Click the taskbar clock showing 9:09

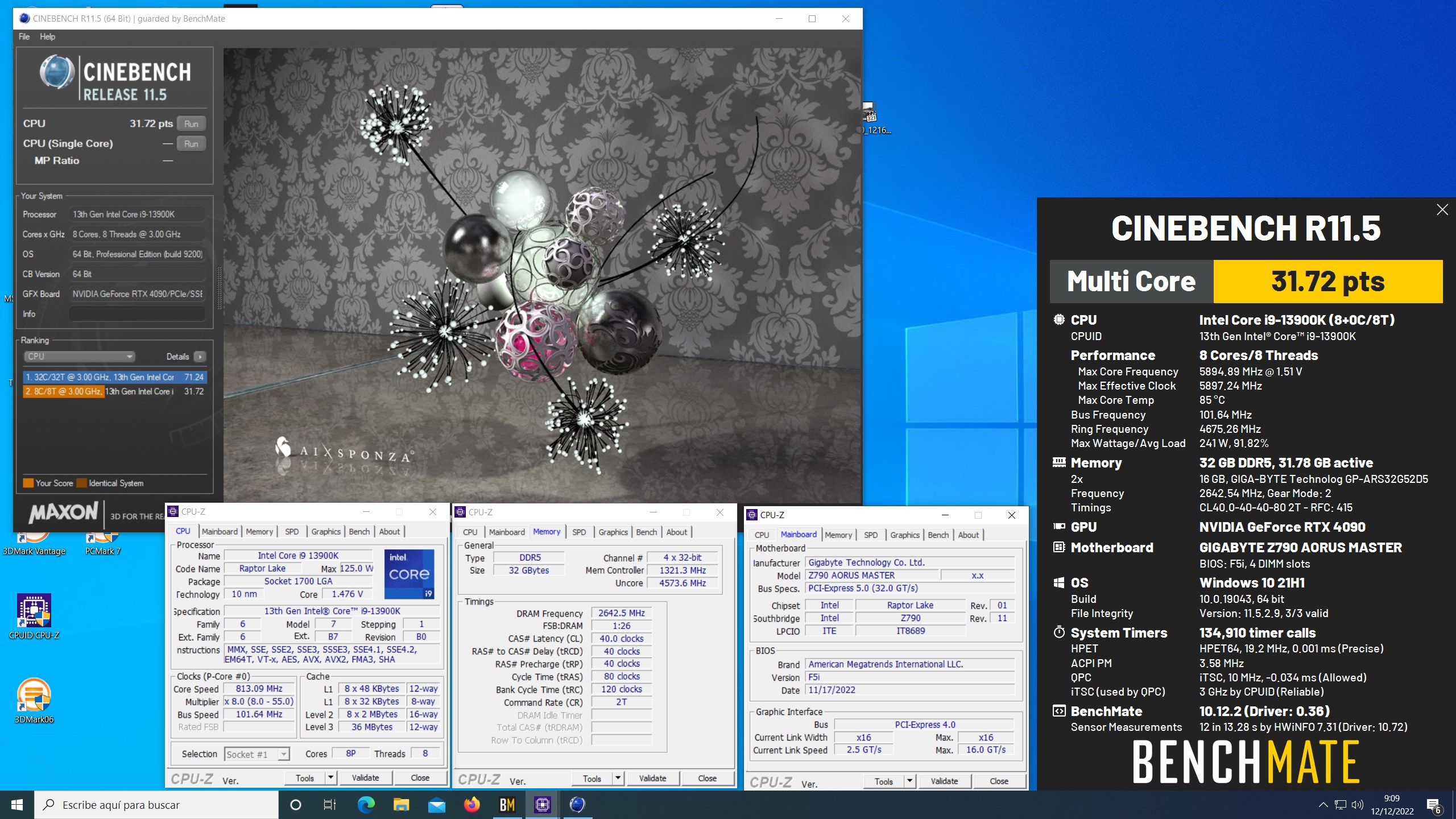pyautogui.click(x=1392, y=805)
